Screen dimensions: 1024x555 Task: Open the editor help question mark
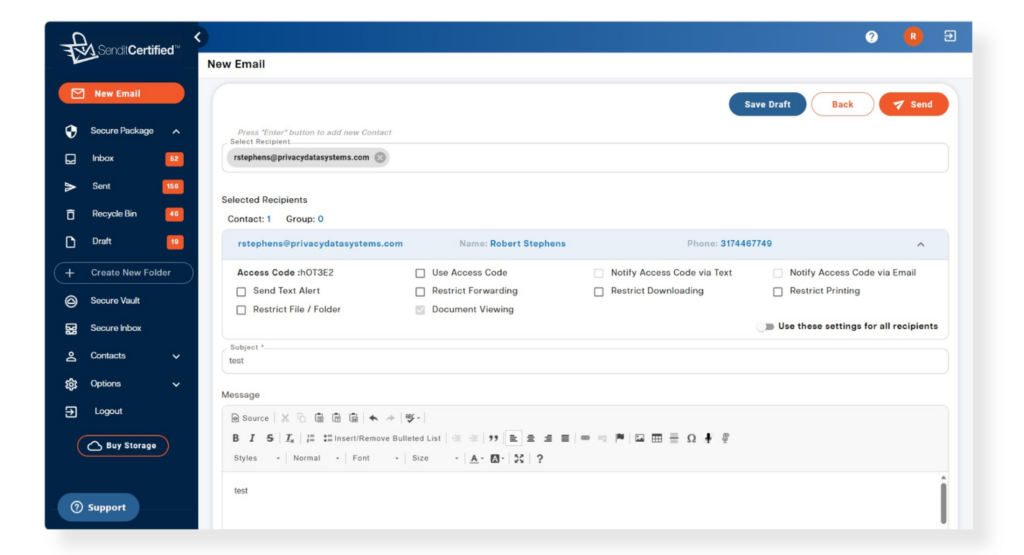click(539, 458)
